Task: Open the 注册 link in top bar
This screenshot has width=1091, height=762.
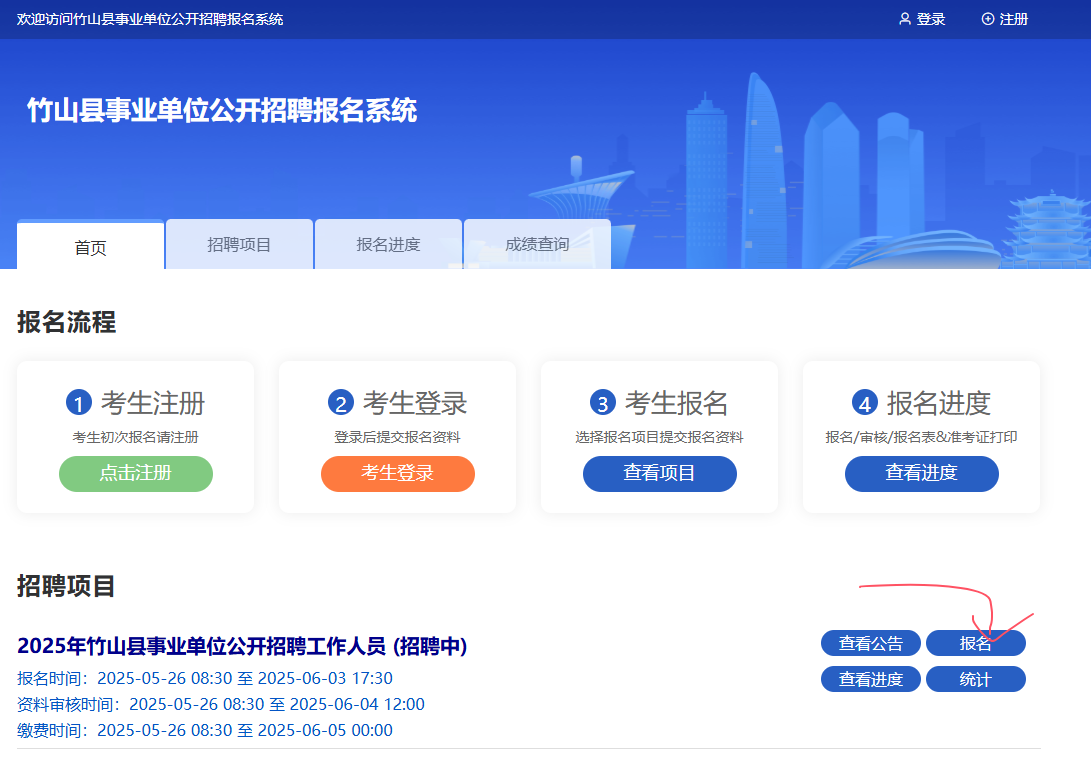Action: pos(1014,19)
